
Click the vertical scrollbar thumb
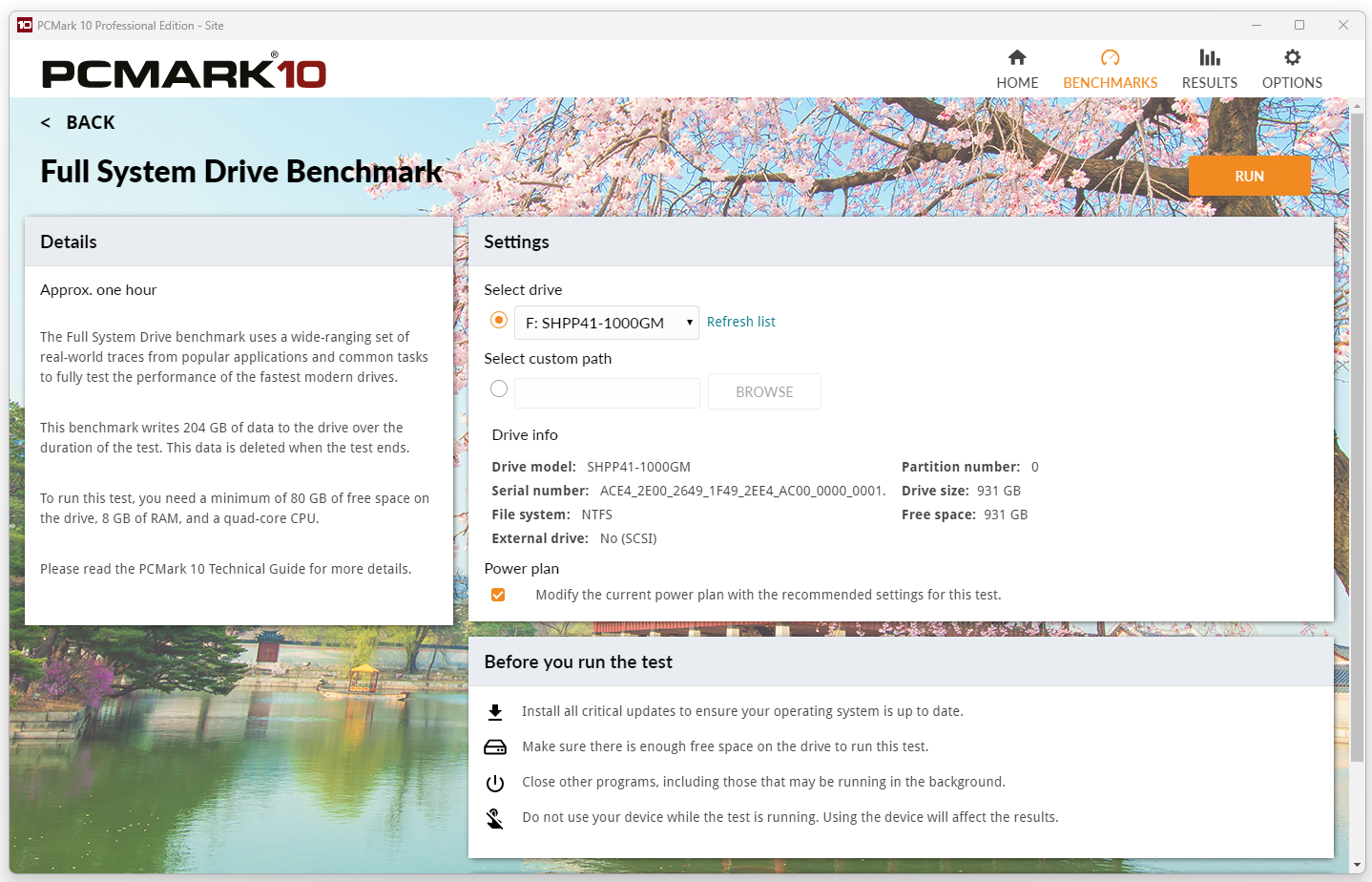(1357, 437)
